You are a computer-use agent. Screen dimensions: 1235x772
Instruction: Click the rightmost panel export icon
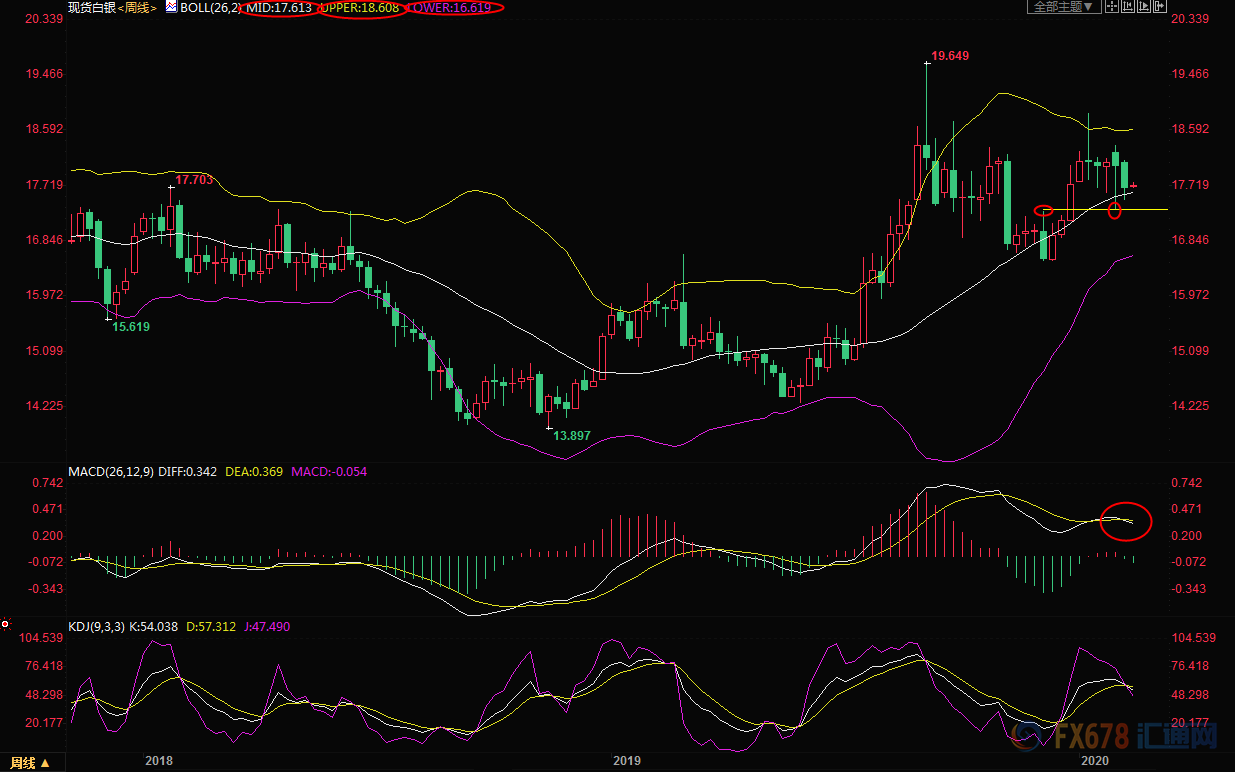coord(1160,6)
